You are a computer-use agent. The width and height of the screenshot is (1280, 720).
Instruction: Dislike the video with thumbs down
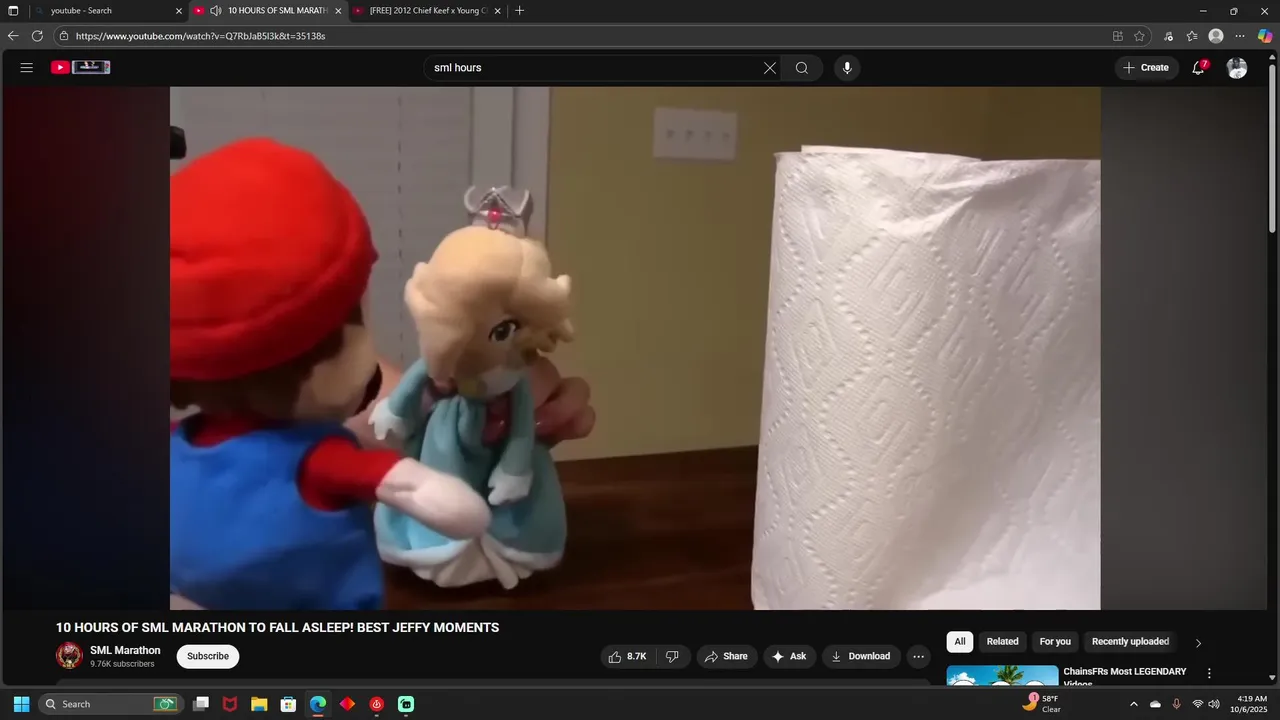point(672,657)
